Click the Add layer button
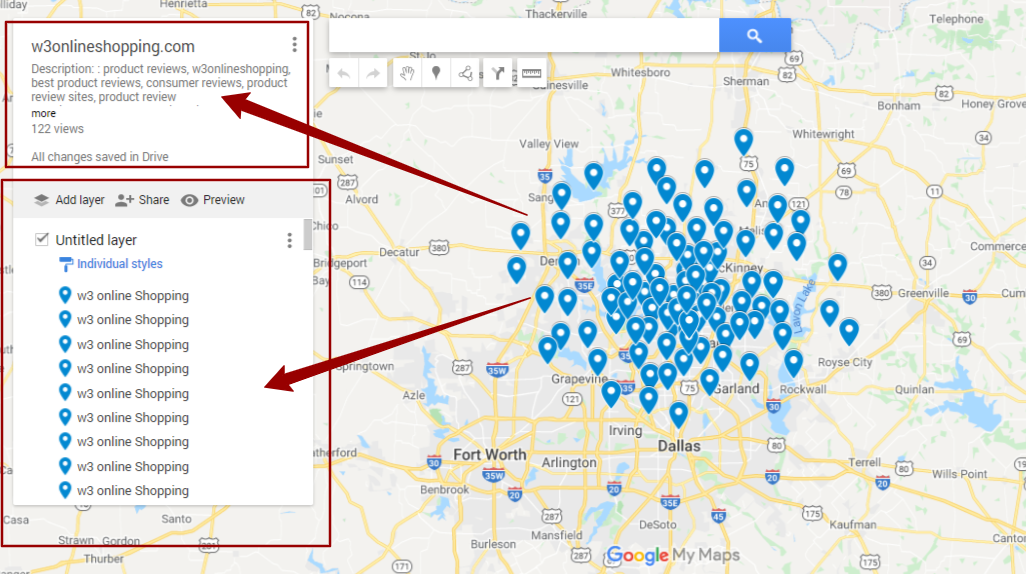1026x574 pixels. click(x=69, y=200)
